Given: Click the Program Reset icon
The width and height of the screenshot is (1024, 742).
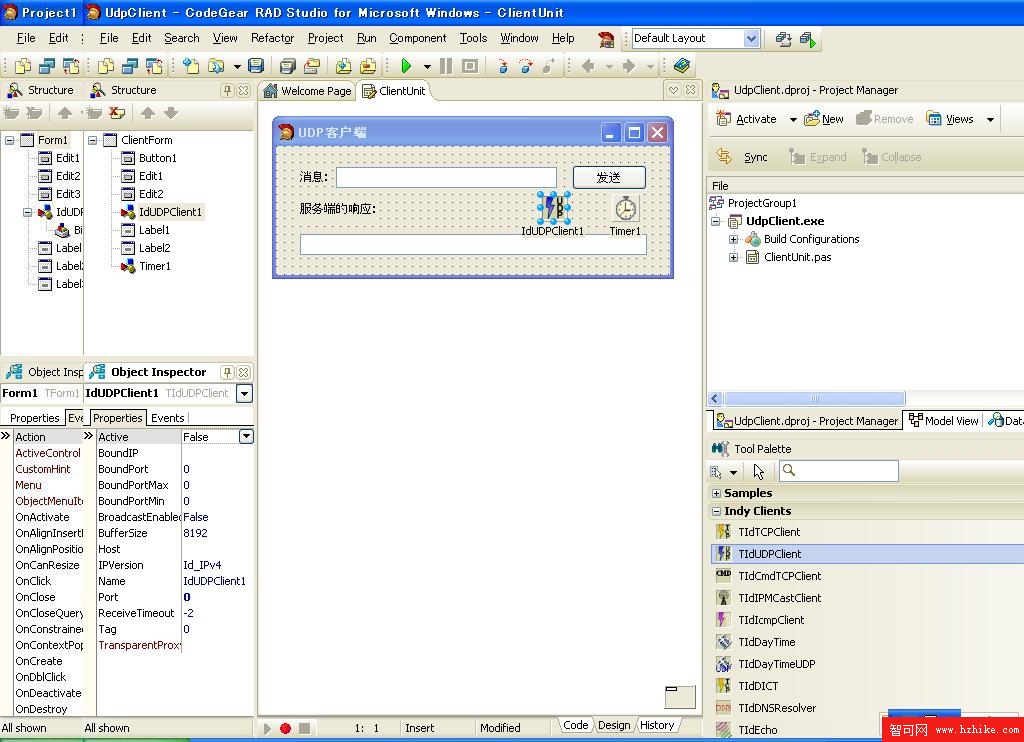Looking at the screenshot, I should pos(470,65).
